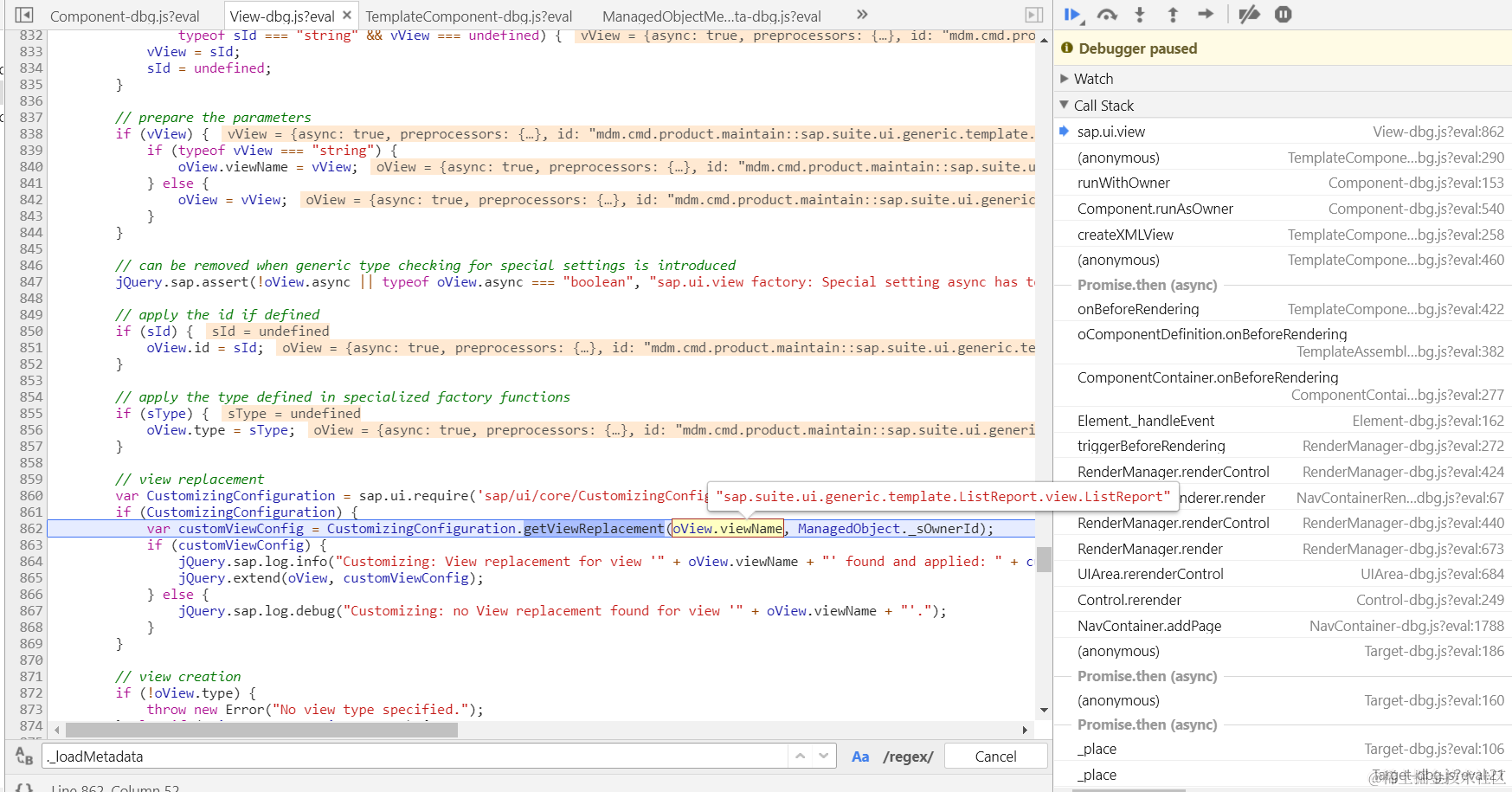Viewport: 1512px width, 792px height.
Task: Set a breakpoint on line number 872
Action: pos(31,693)
